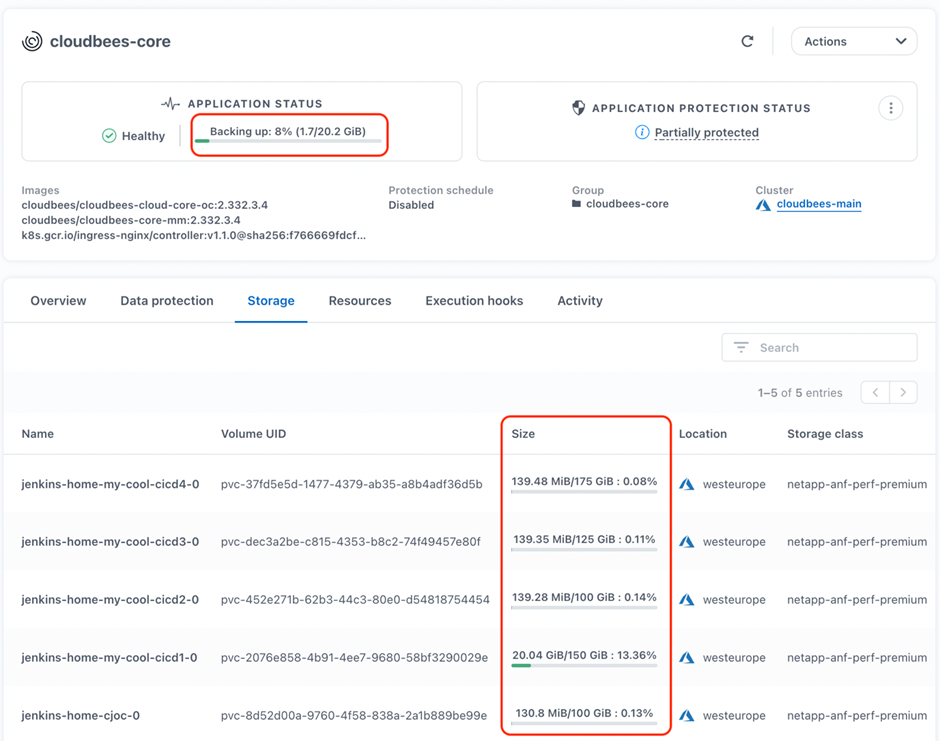Select volume jenkins-home-cjoc-0

point(80,715)
